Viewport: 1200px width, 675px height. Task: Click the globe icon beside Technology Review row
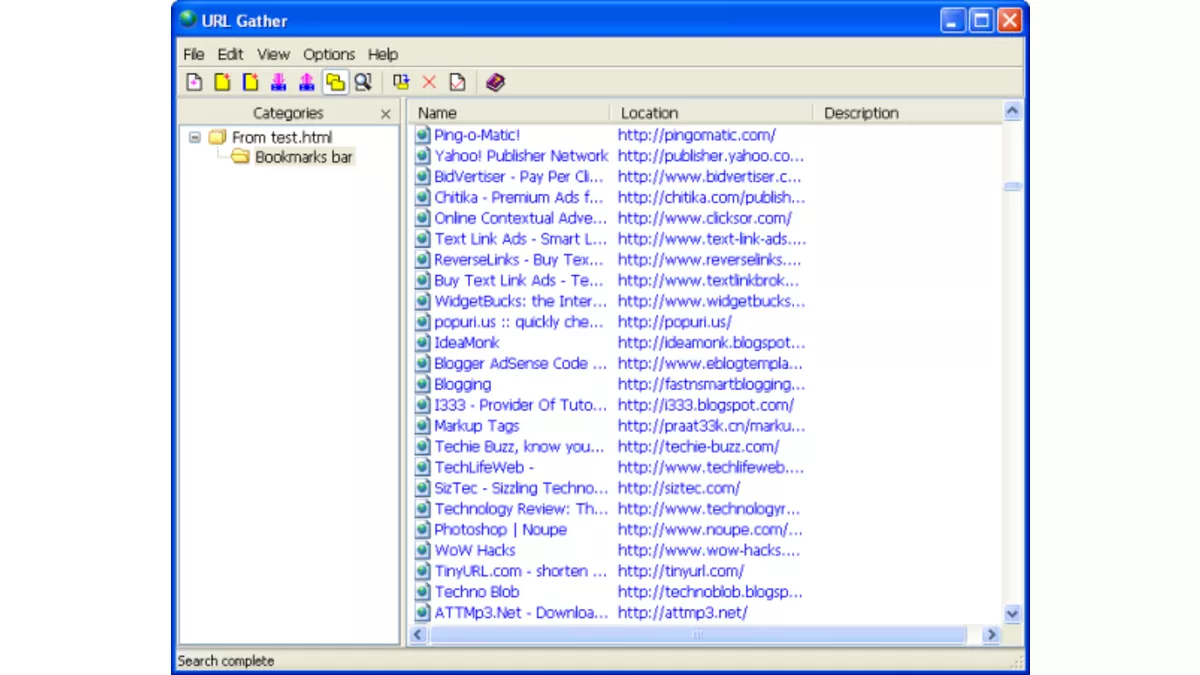click(x=423, y=508)
